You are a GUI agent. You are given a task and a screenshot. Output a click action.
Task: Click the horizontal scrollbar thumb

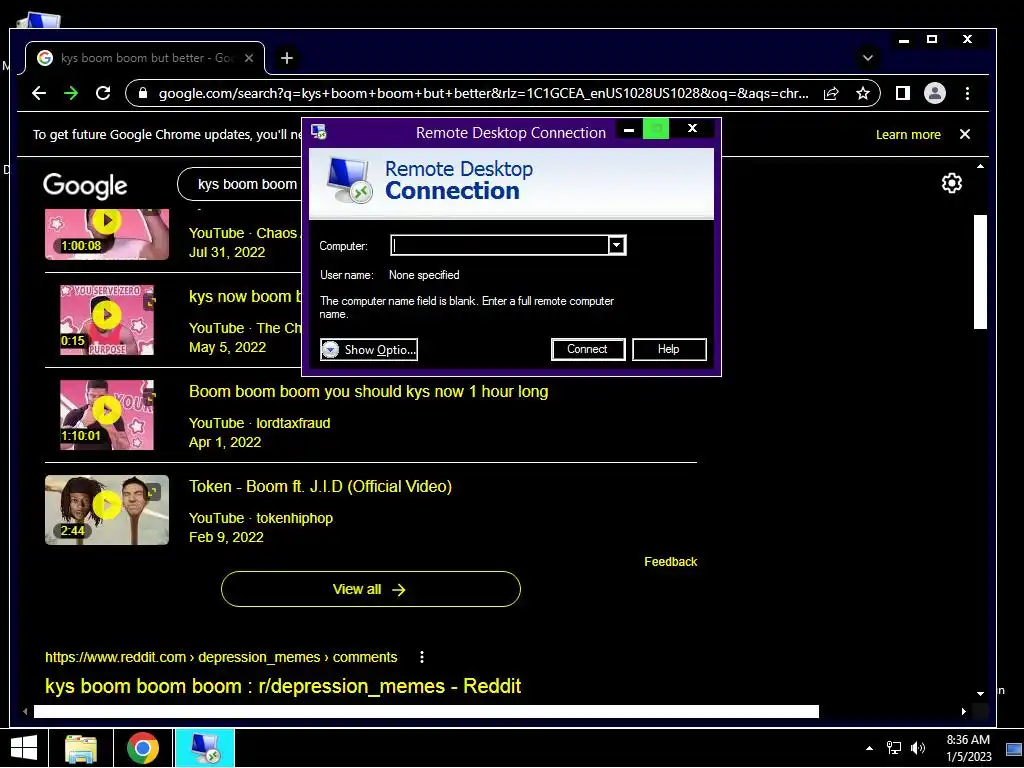[426, 711]
